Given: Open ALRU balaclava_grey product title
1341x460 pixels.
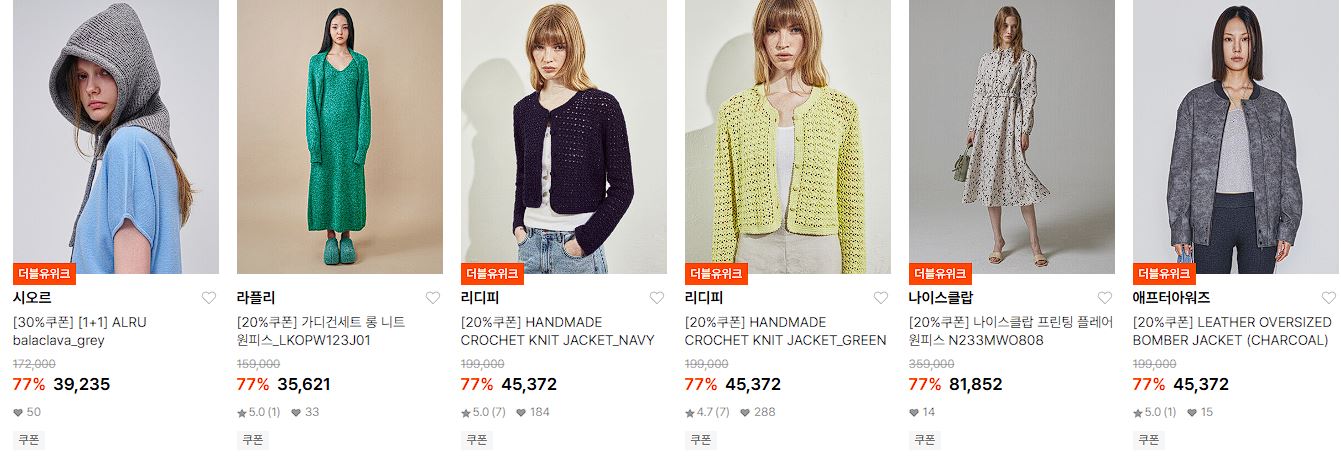Looking at the screenshot, I should point(80,331).
